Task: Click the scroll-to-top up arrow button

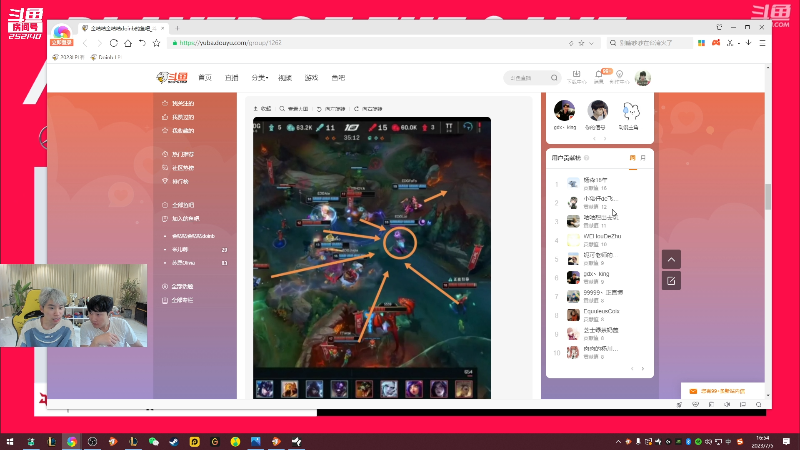Action: [x=671, y=260]
